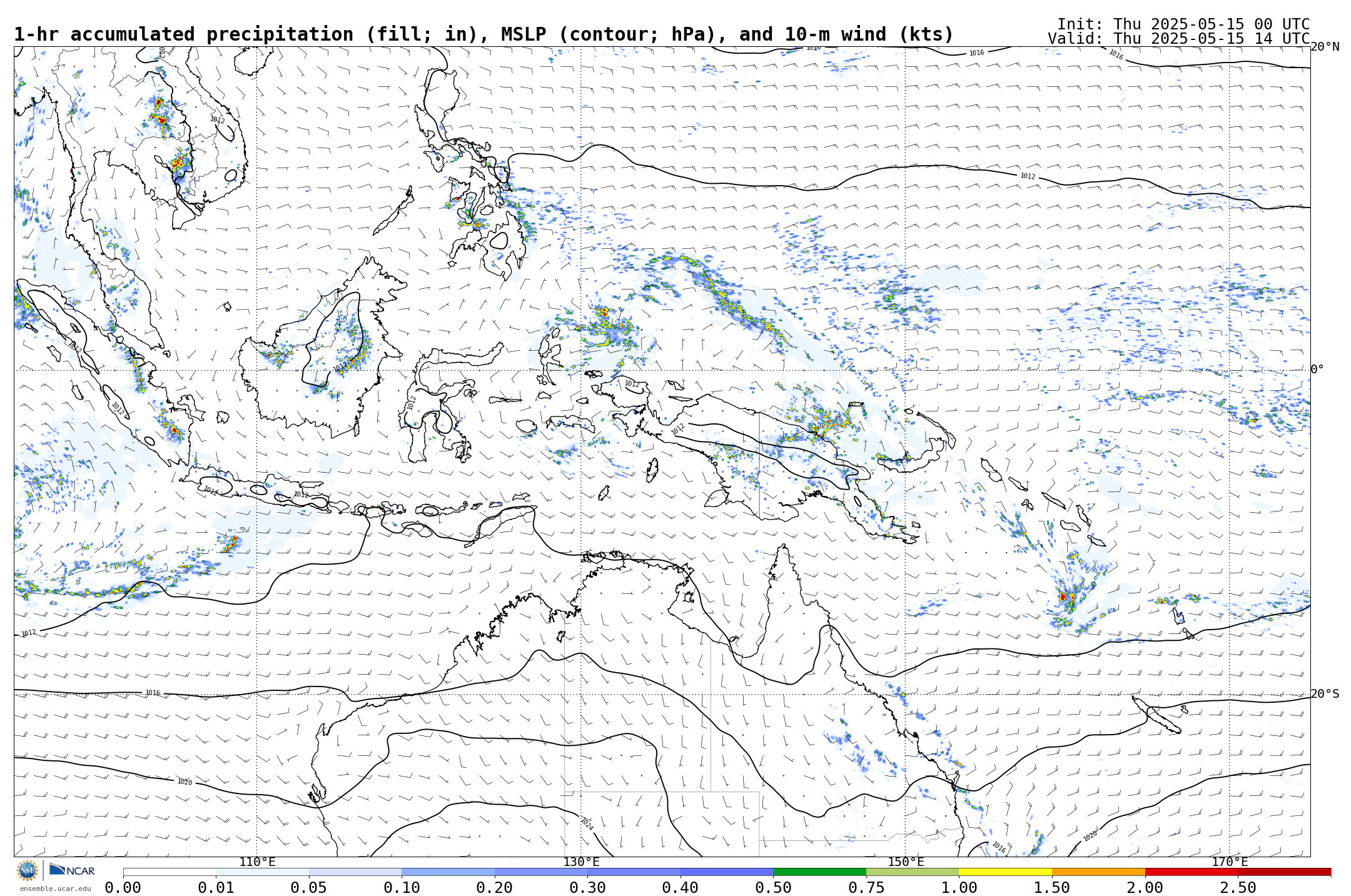This screenshot has width=1351, height=896.
Task: Select the yellow 1.00–1.50 colorbar segment
Action: coord(1005,872)
